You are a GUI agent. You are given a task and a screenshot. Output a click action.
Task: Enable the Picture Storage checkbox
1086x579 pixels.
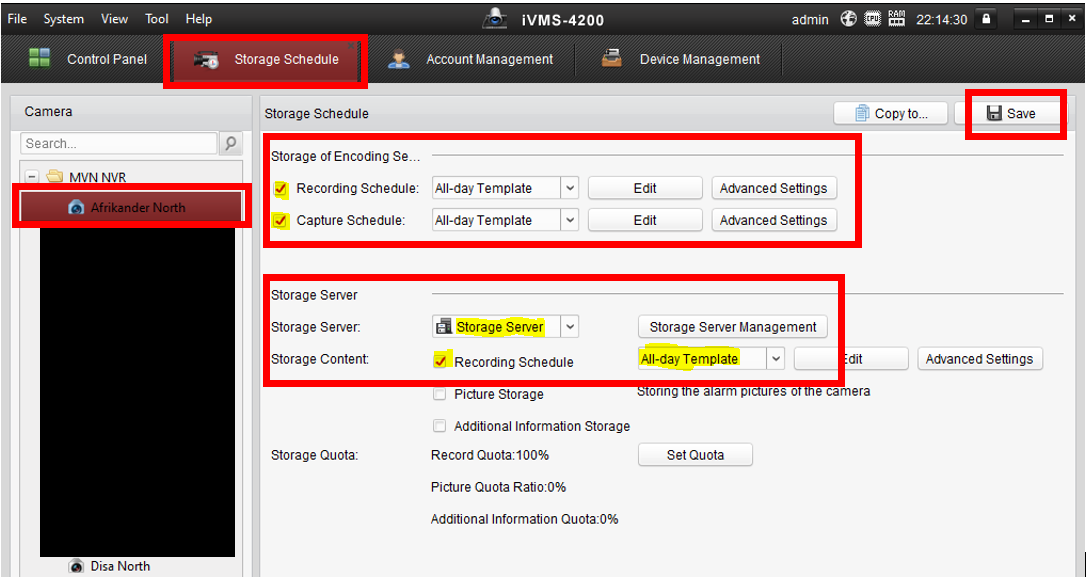[x=440, y=394]
